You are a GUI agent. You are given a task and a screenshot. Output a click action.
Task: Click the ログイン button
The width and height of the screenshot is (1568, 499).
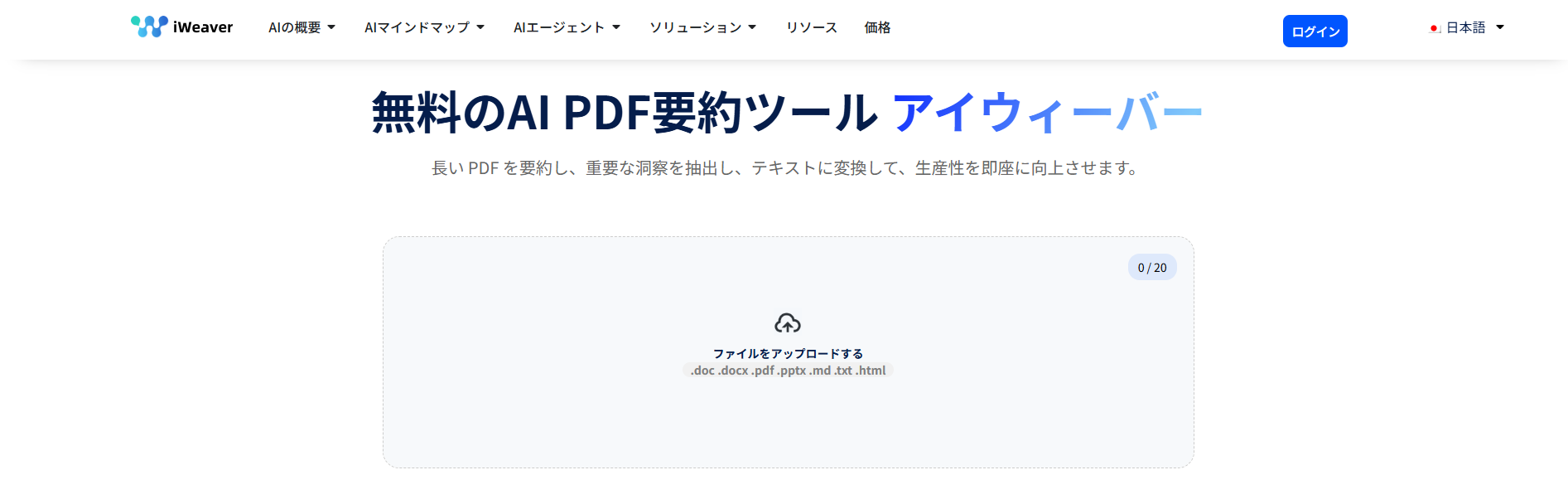[1315, 31]
